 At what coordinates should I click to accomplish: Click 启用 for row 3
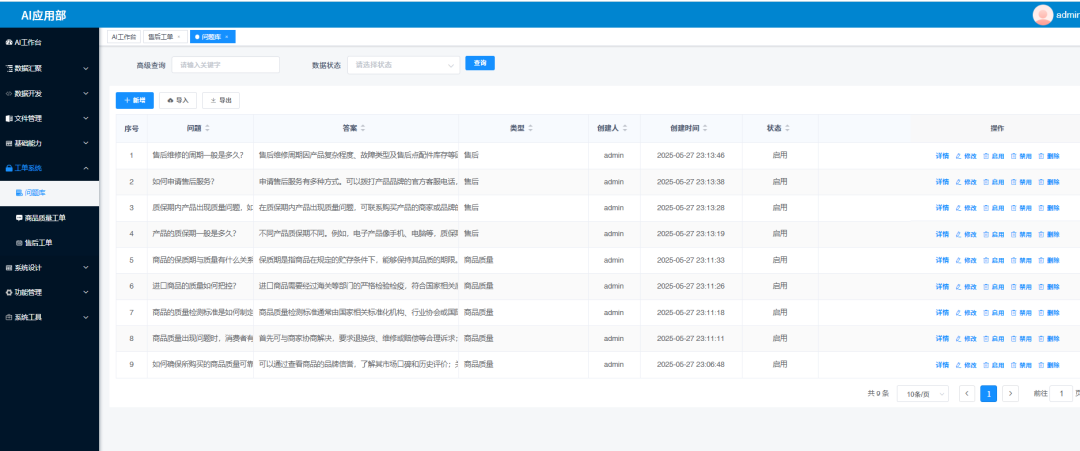point(994,208)
